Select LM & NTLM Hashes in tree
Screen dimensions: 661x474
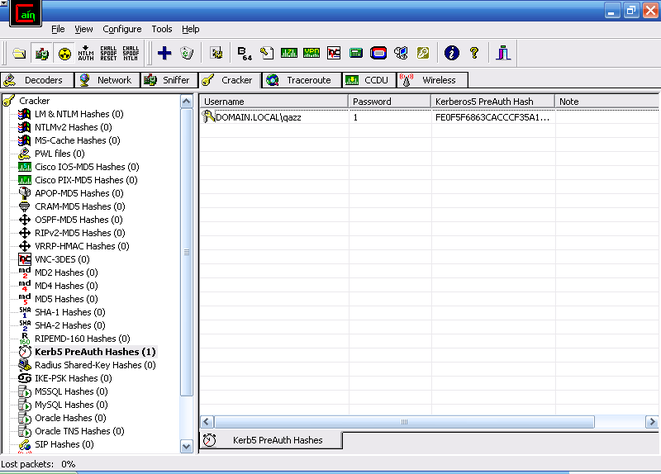click(78, 114)
